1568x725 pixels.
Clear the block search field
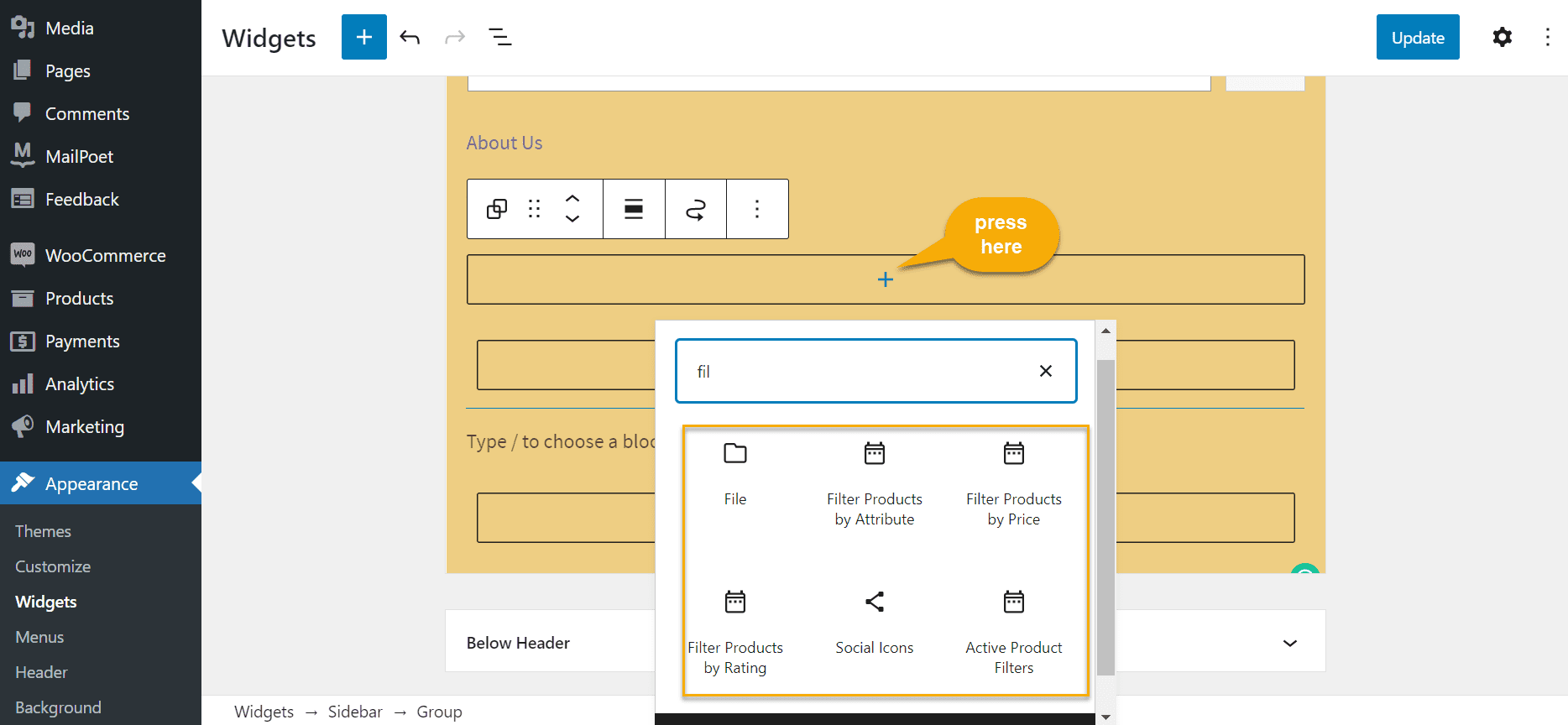point(1046,371)
